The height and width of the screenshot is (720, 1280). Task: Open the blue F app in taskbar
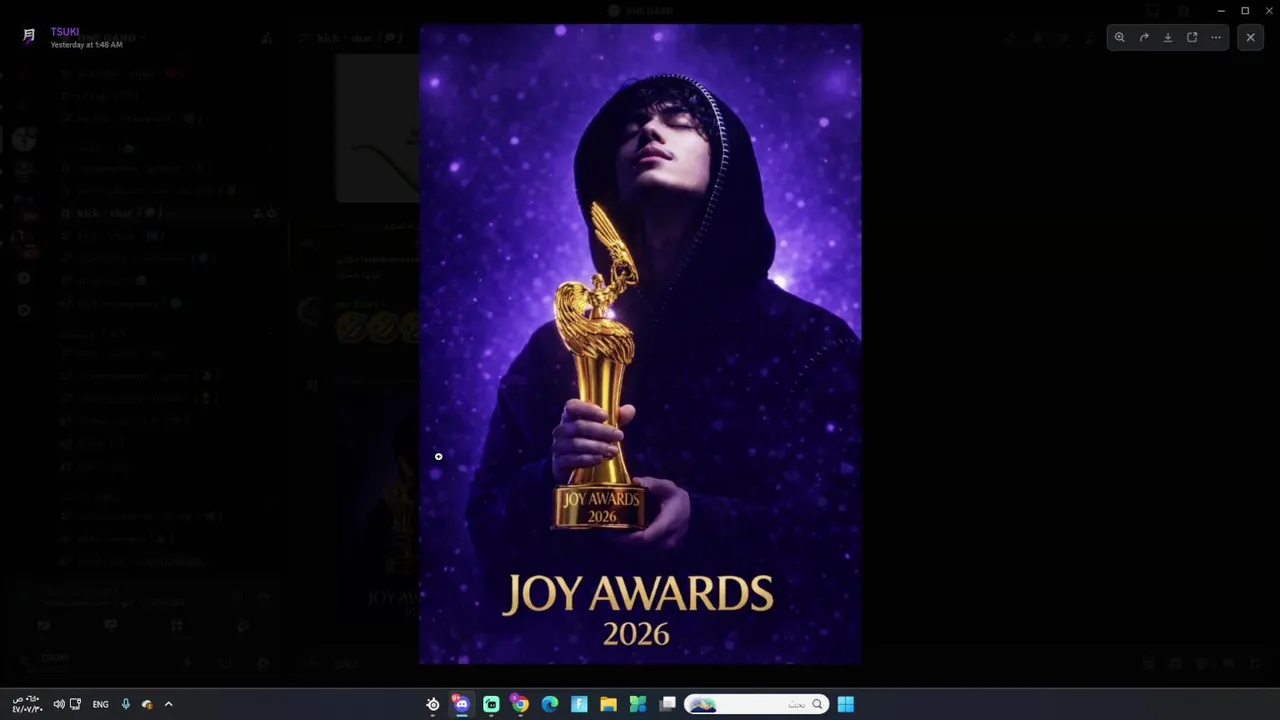(x=579, y=704)
